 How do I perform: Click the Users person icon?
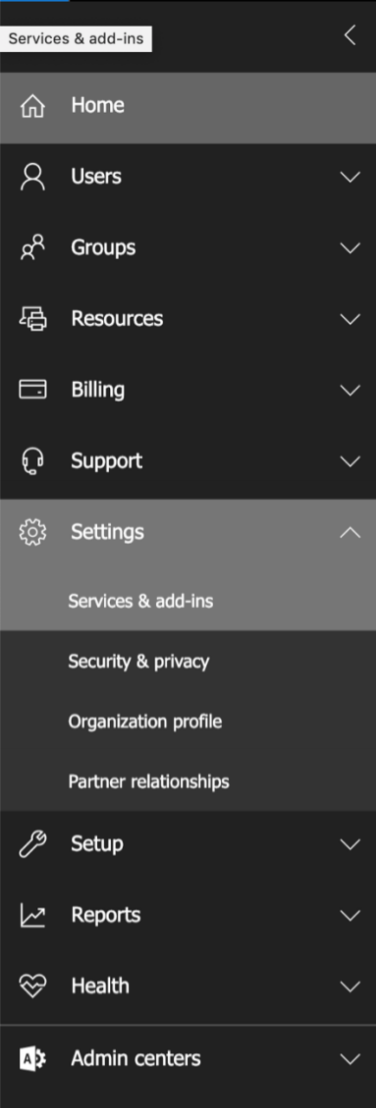click(x=33, y=177)
